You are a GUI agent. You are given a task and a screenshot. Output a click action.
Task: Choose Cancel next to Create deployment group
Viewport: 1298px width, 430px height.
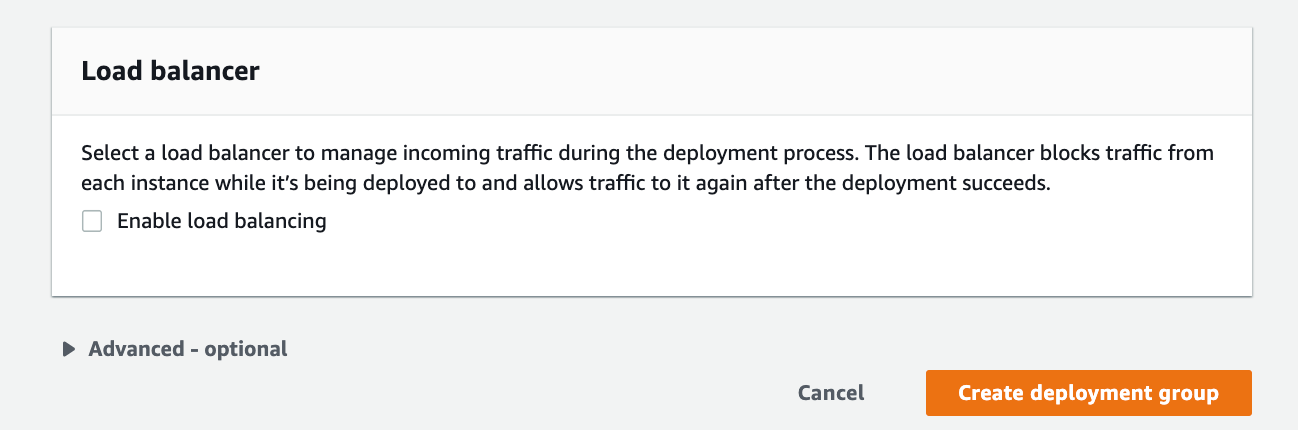(x=831, y=393)
